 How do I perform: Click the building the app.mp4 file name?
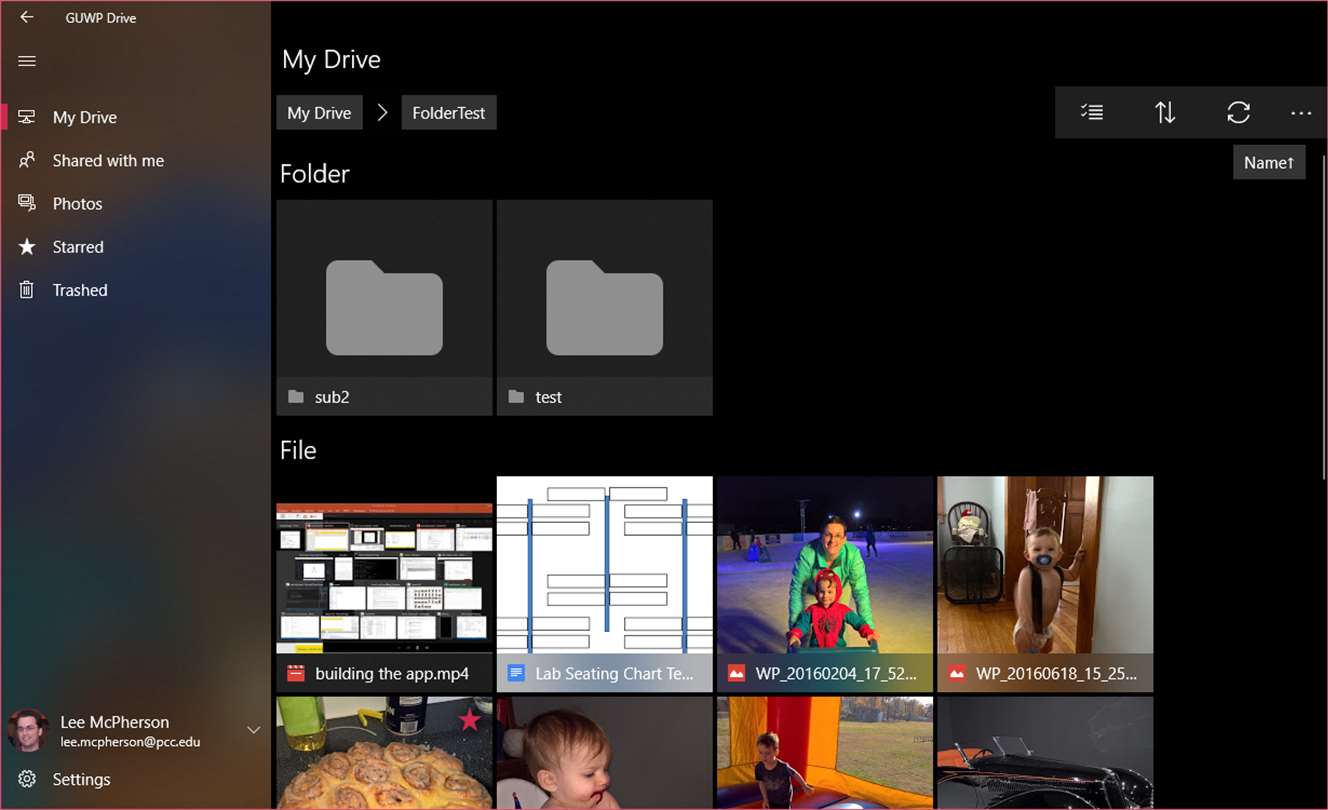click(x=392, y=674)
